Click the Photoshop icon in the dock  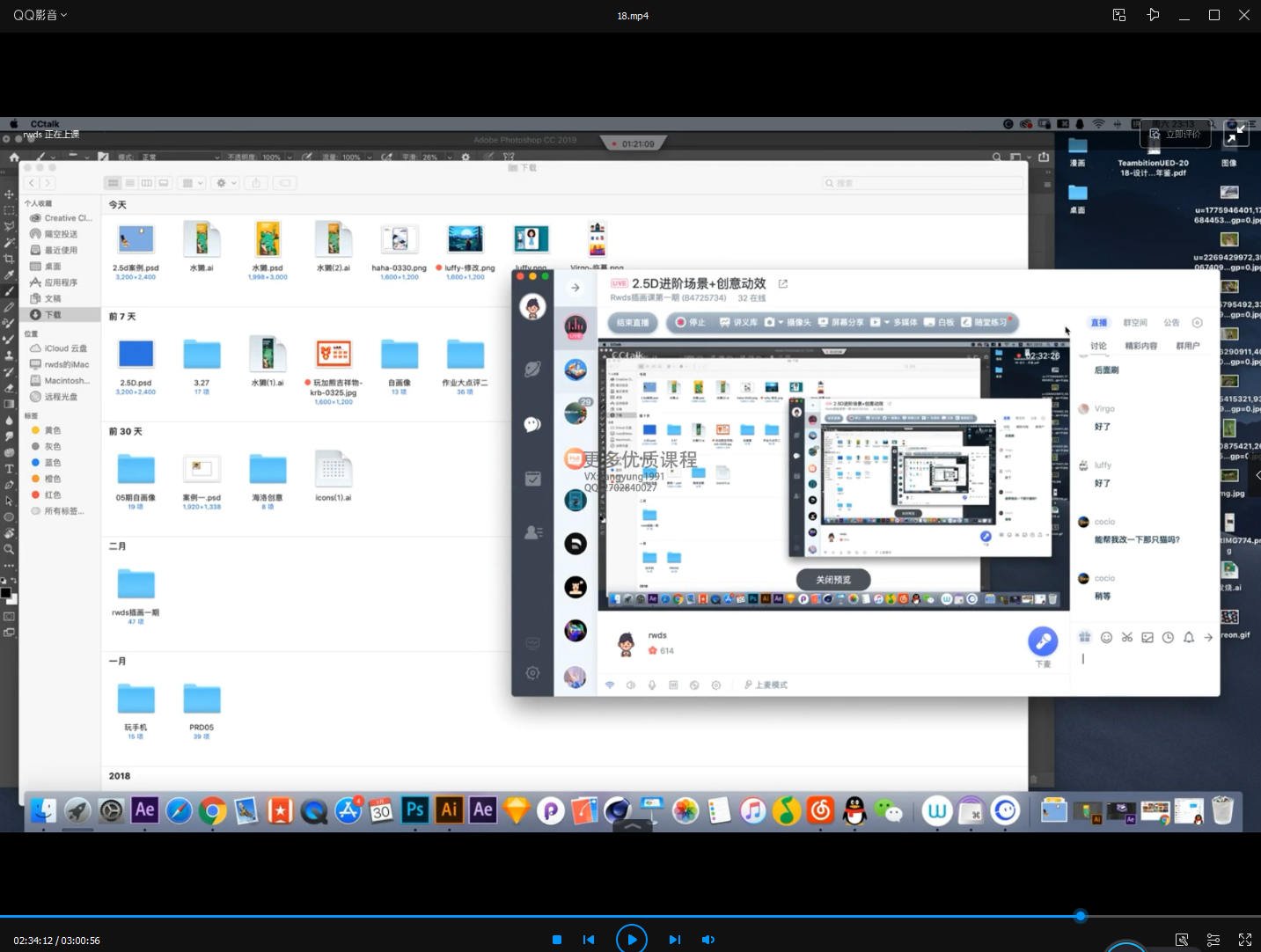pyautogui.click(x=414, y=809)
